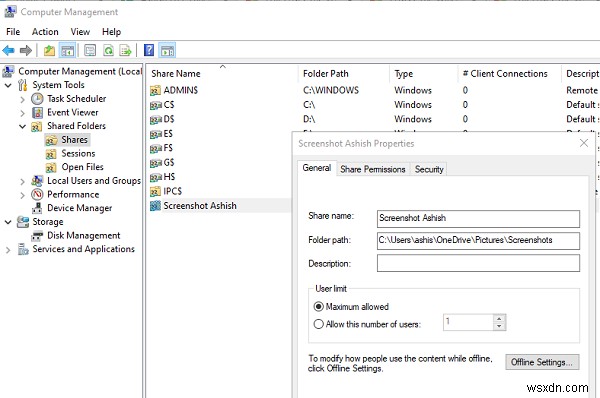Click the Local Users and Groups icon
The image size is (600, 398).
coord(37,181)
